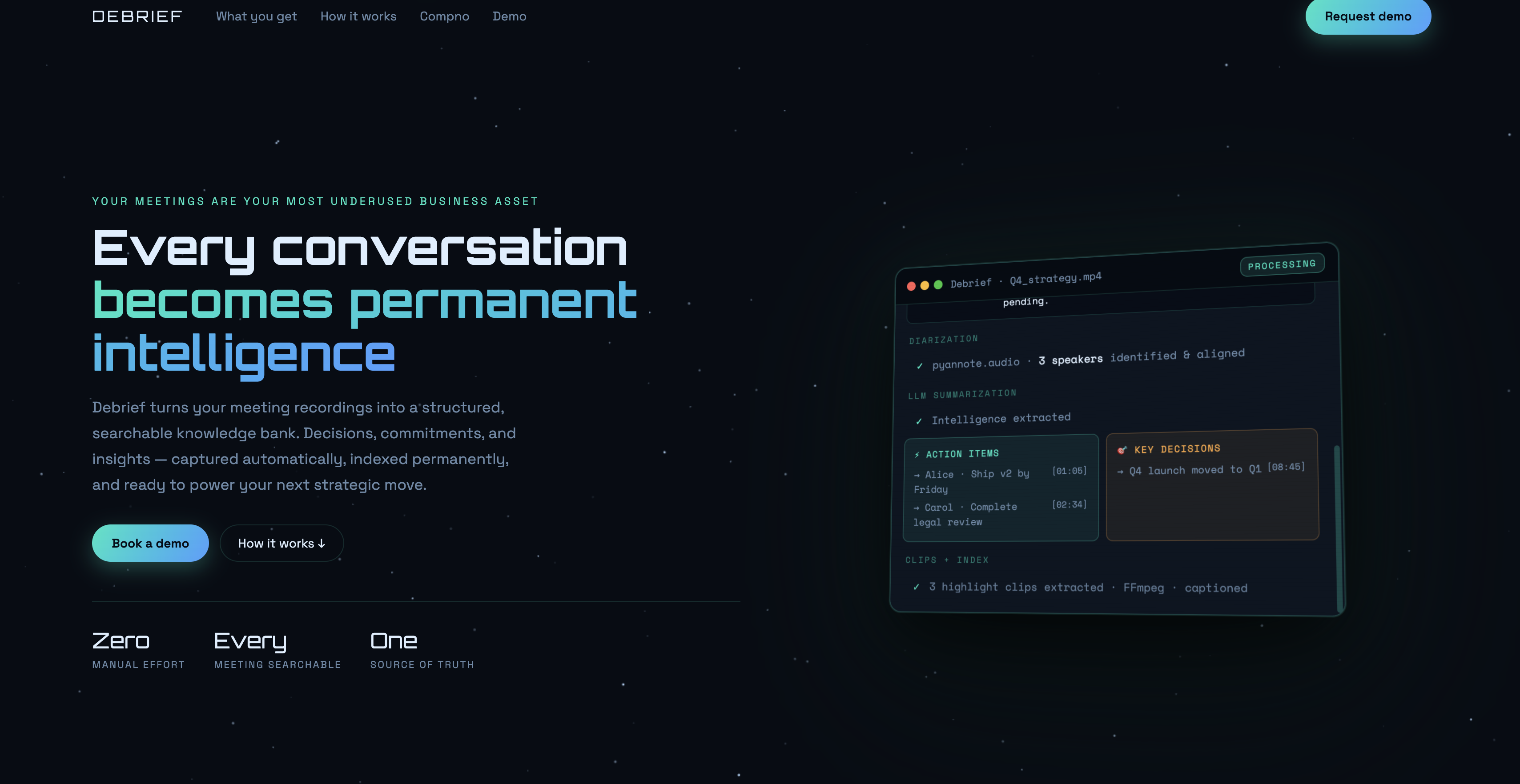Click the LLM SUMMARIZATION section label
The width and height of the screenshot is (1520, 784).
[962, 394]
